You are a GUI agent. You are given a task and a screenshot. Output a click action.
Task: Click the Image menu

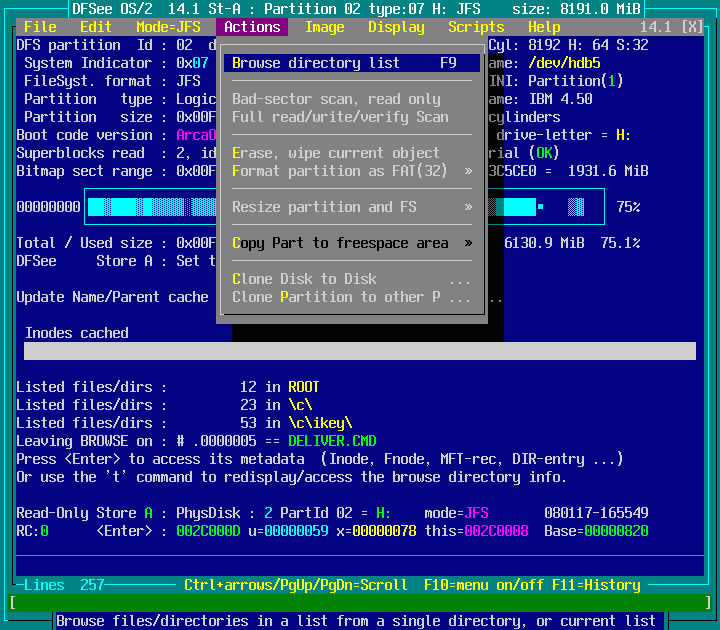[324, 27]
